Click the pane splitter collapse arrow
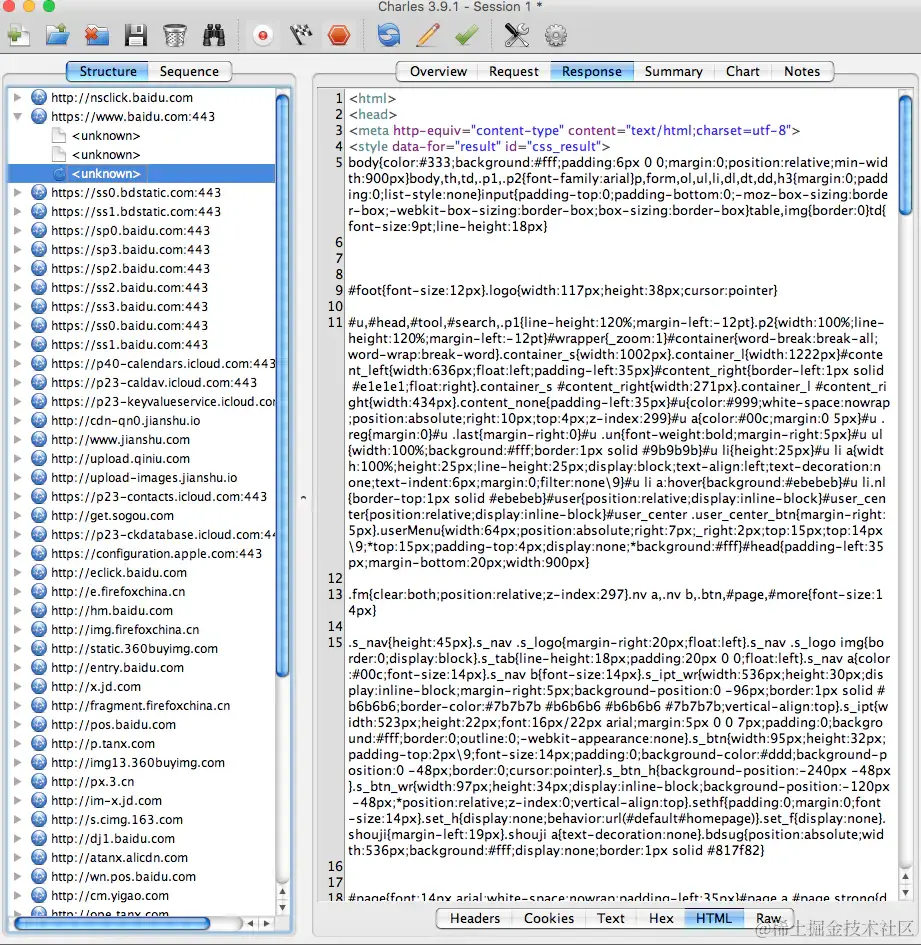The width and height of the screenshot is (921, 945). [x=303, y=498]
